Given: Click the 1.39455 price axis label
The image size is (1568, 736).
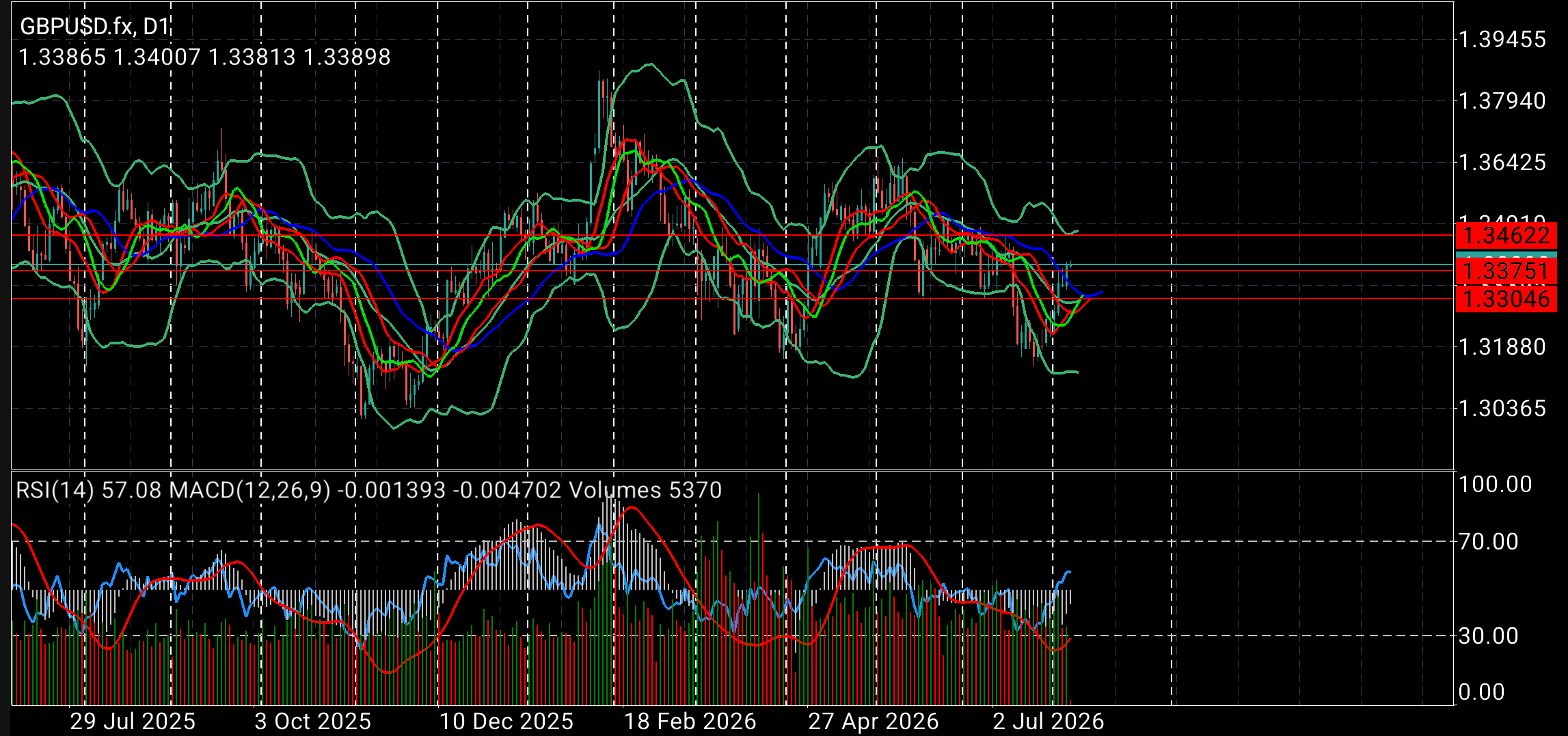Looking at the screenshot, I should (1502, 39).
